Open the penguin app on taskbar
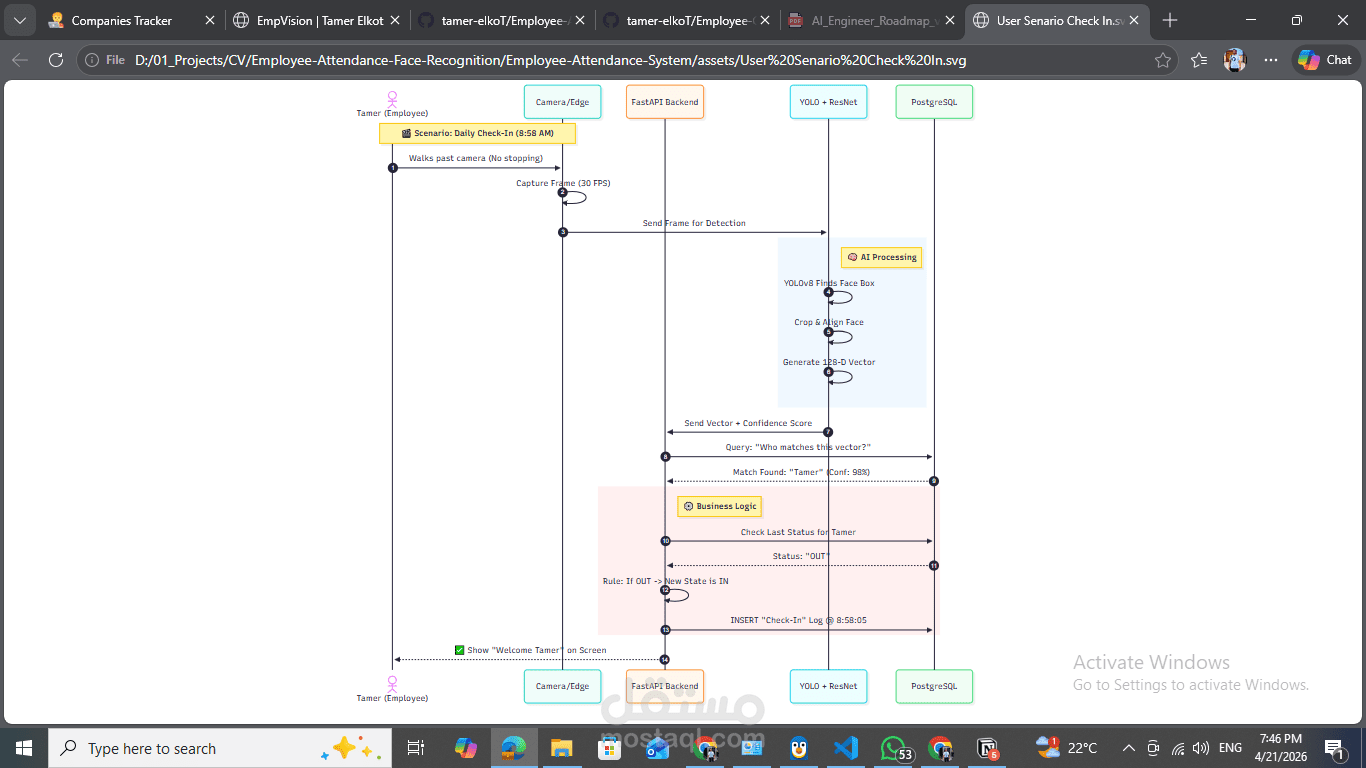 (799, 748)
